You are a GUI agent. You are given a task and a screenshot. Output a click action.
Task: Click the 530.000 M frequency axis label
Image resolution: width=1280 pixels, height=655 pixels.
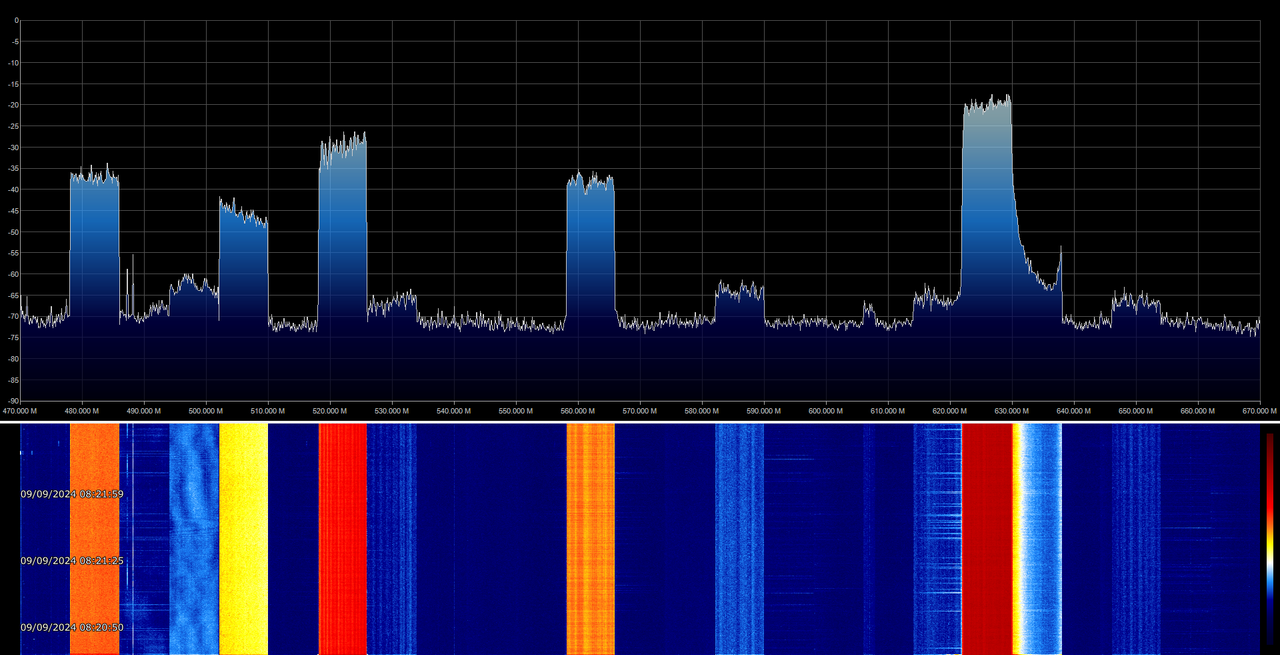point(392,411)
